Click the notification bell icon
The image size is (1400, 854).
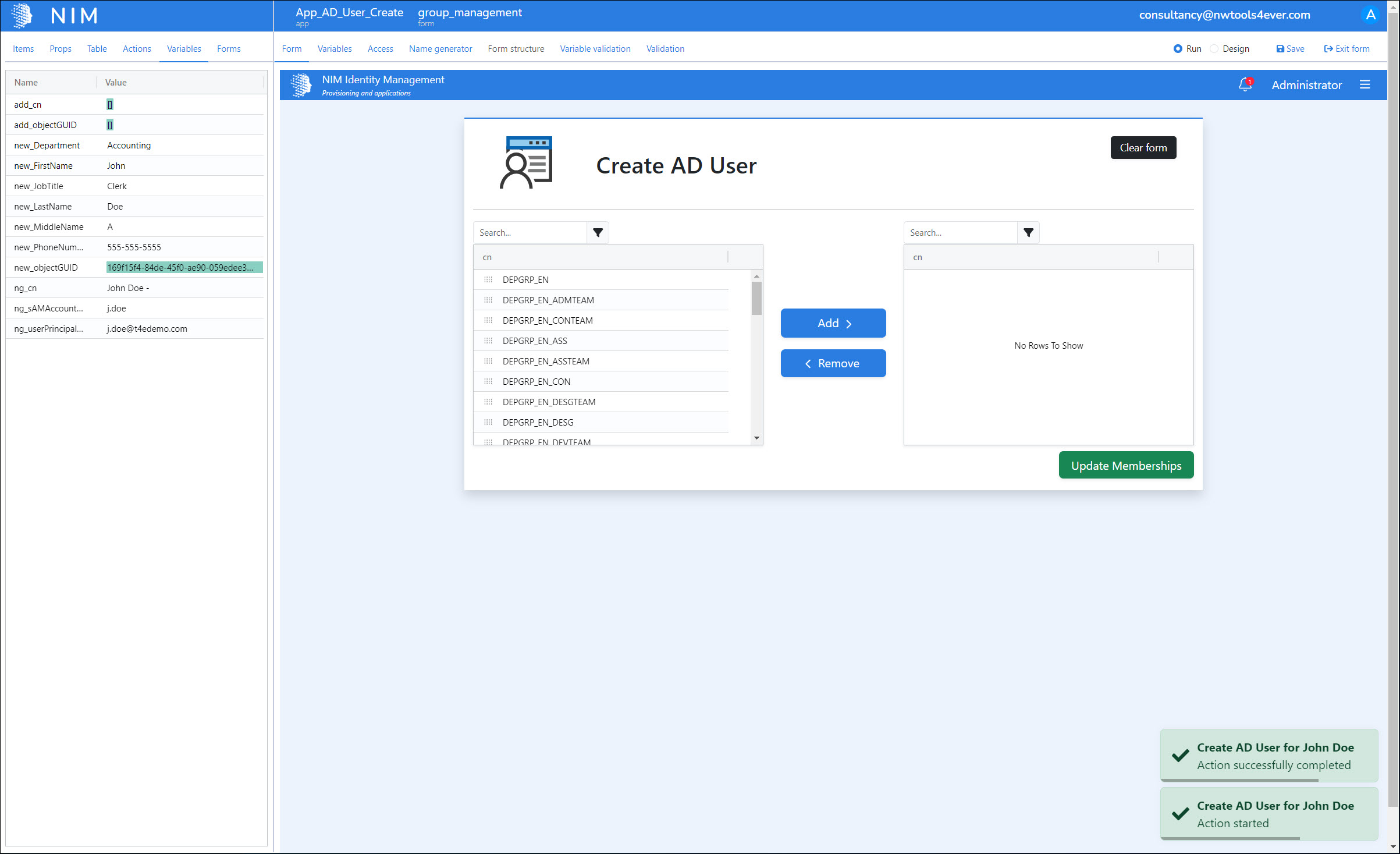[x=1244, y=85]
